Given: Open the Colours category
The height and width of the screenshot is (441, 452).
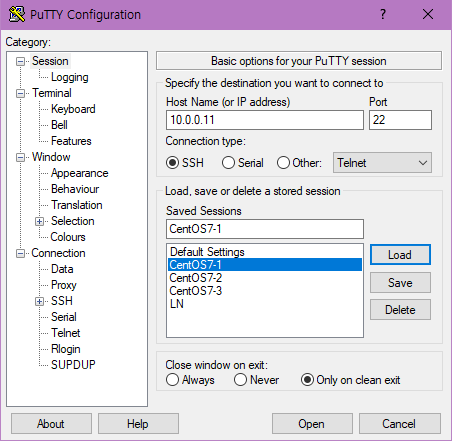Looking at the screenshot, I should point(68,237).
